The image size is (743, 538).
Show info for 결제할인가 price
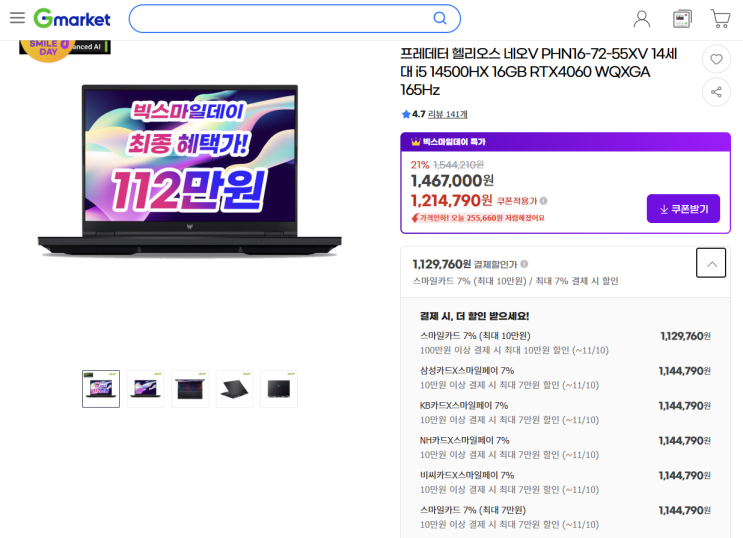tap(524, 264)
